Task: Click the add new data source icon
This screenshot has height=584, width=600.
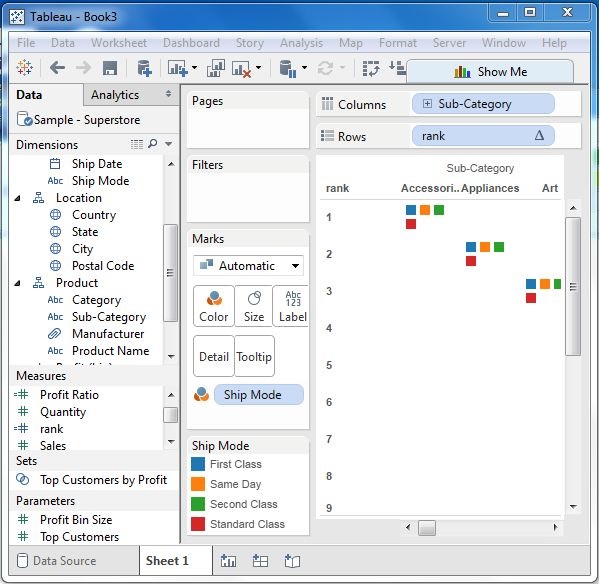Action: click(144, 68)
